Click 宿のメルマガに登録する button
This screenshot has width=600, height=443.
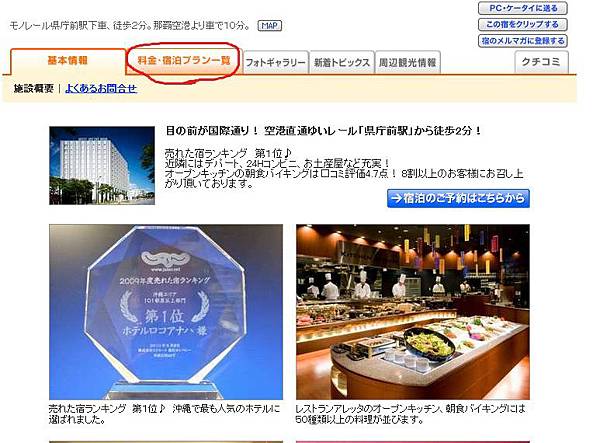[x=523, y=41]
